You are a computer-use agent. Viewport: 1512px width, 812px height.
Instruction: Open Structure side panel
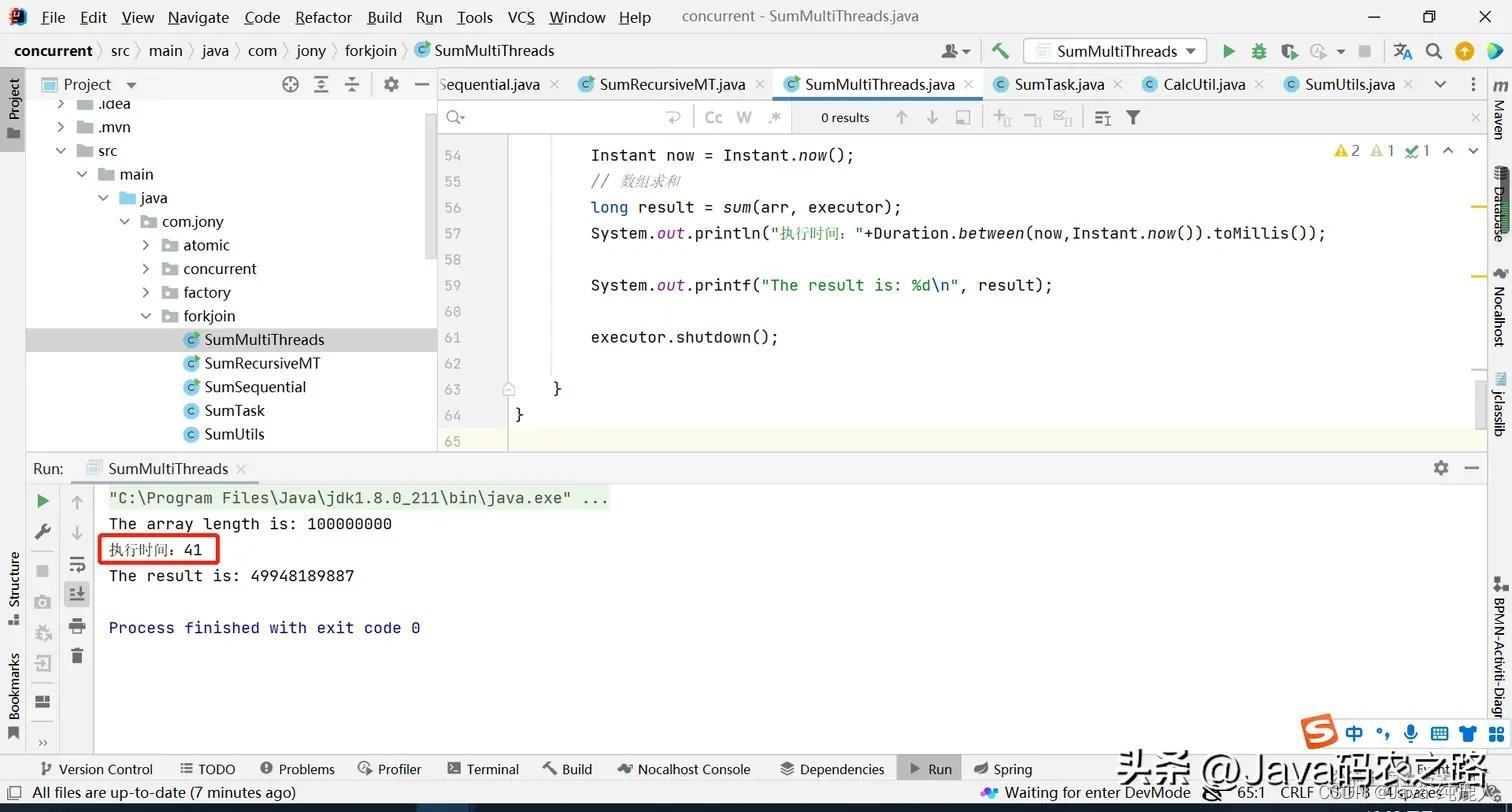click(x=14, y=588)
